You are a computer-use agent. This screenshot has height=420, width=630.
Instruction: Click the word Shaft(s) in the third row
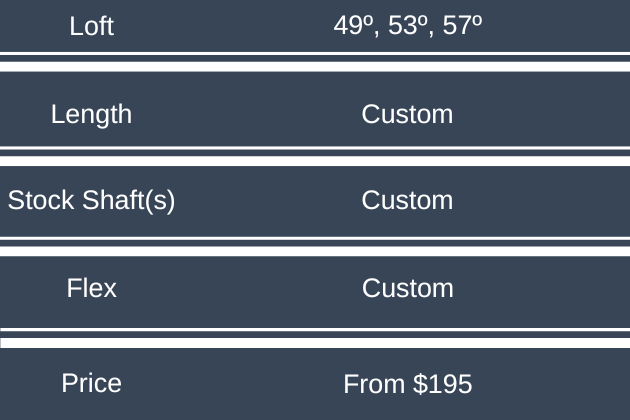point(128,200)
